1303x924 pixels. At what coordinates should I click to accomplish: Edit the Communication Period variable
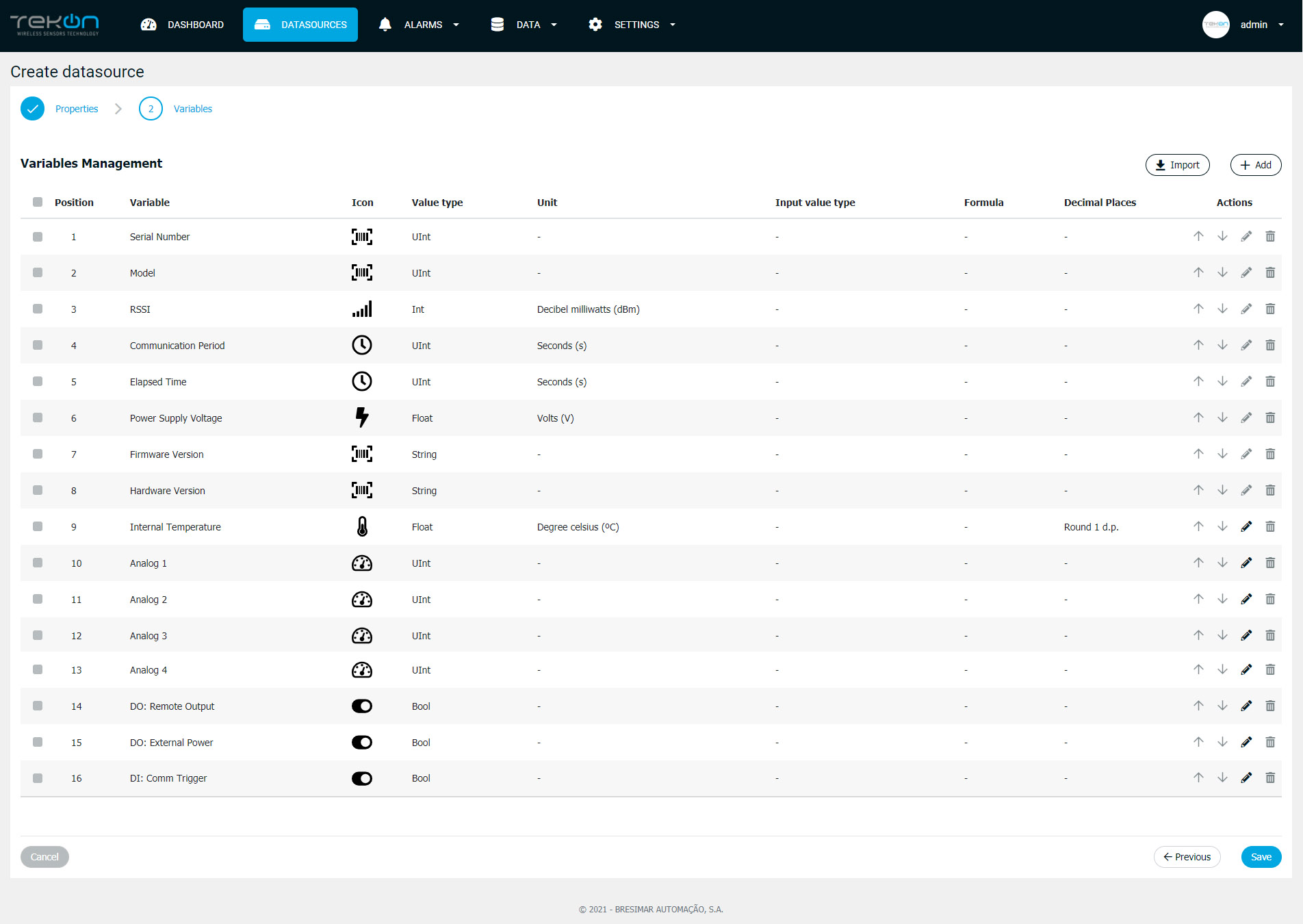[x=1246, y=345]
